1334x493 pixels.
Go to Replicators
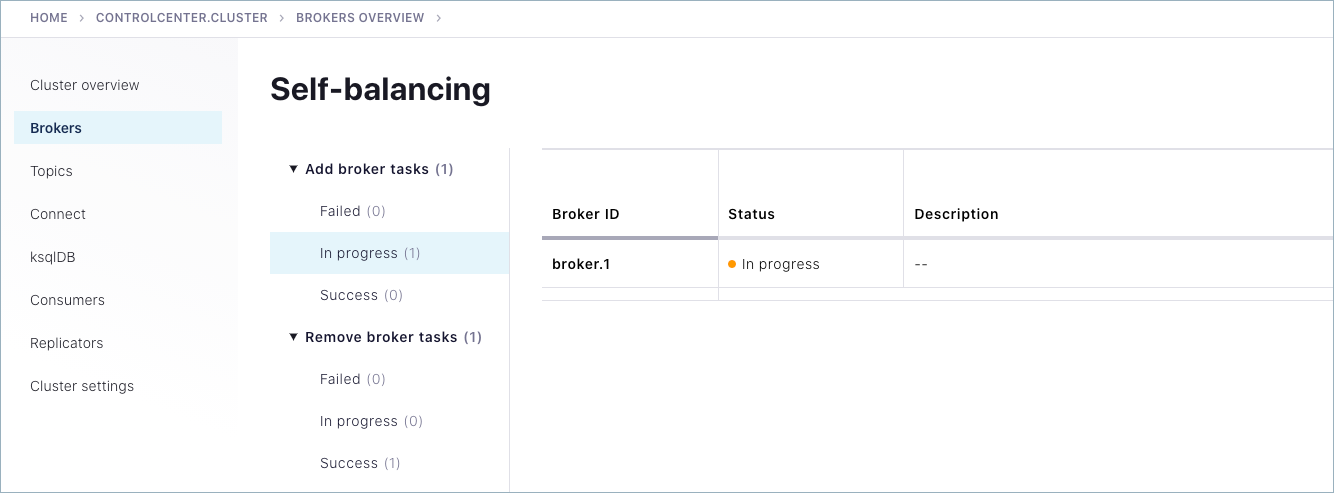point(66,343)
